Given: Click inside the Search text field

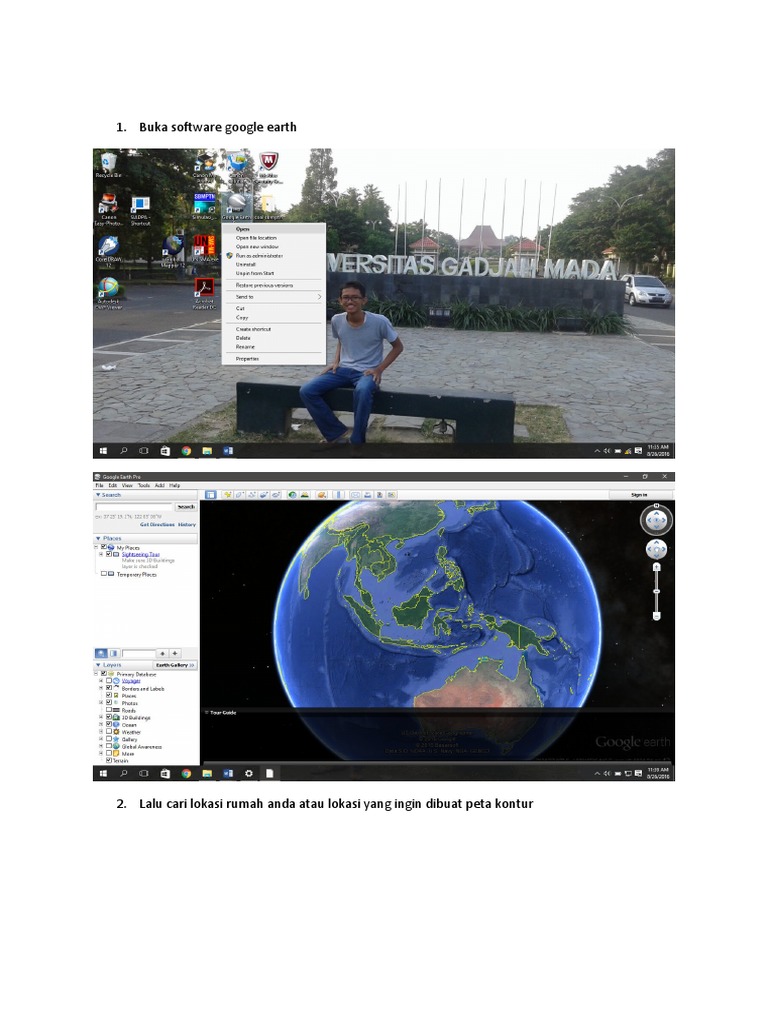Looking at the screenshot, I should pyautogui.click(x=134, y=507).
